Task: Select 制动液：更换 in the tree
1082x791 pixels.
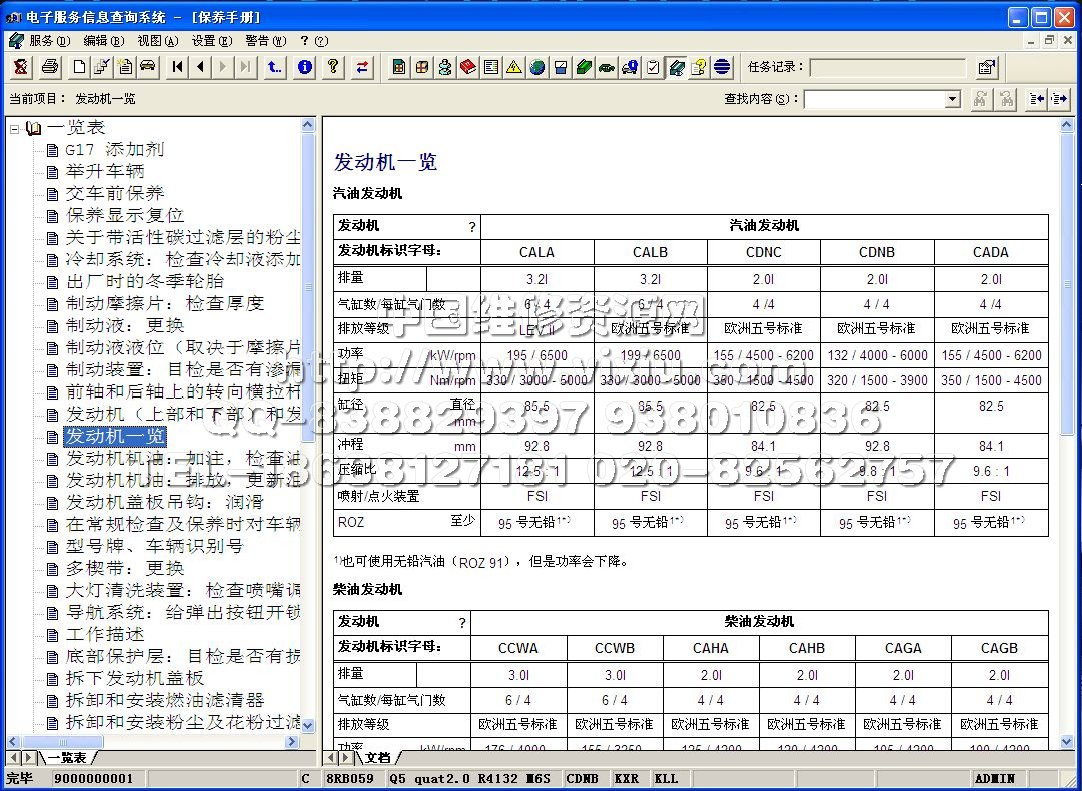Action: point(125,325)
